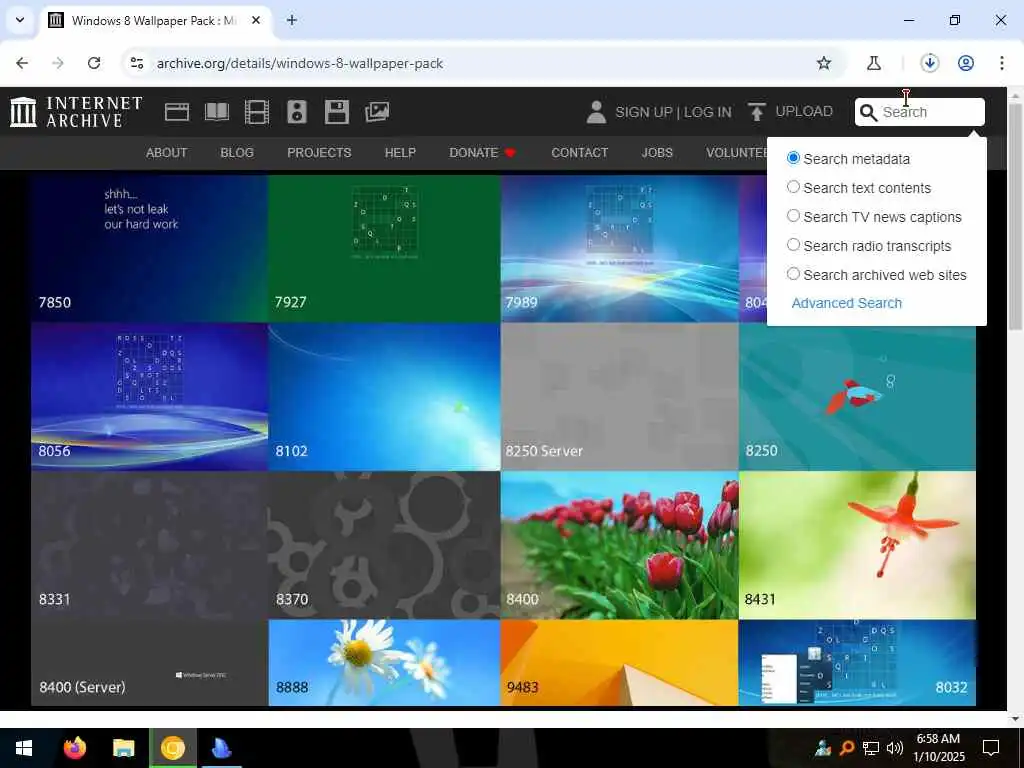Open the 8400 tulips wallpaper thumbnail

coord(620,545)
